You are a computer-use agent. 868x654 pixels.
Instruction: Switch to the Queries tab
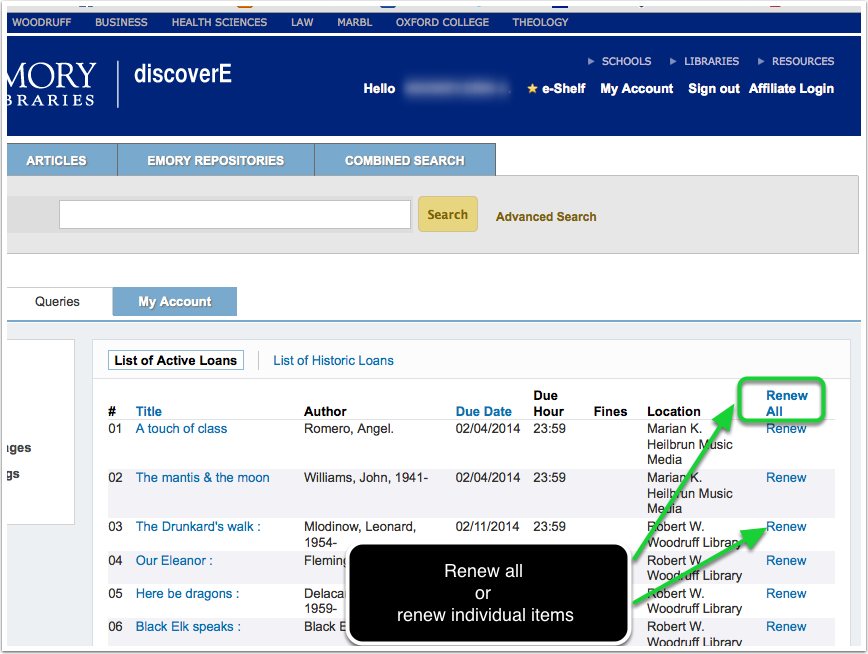57,301
